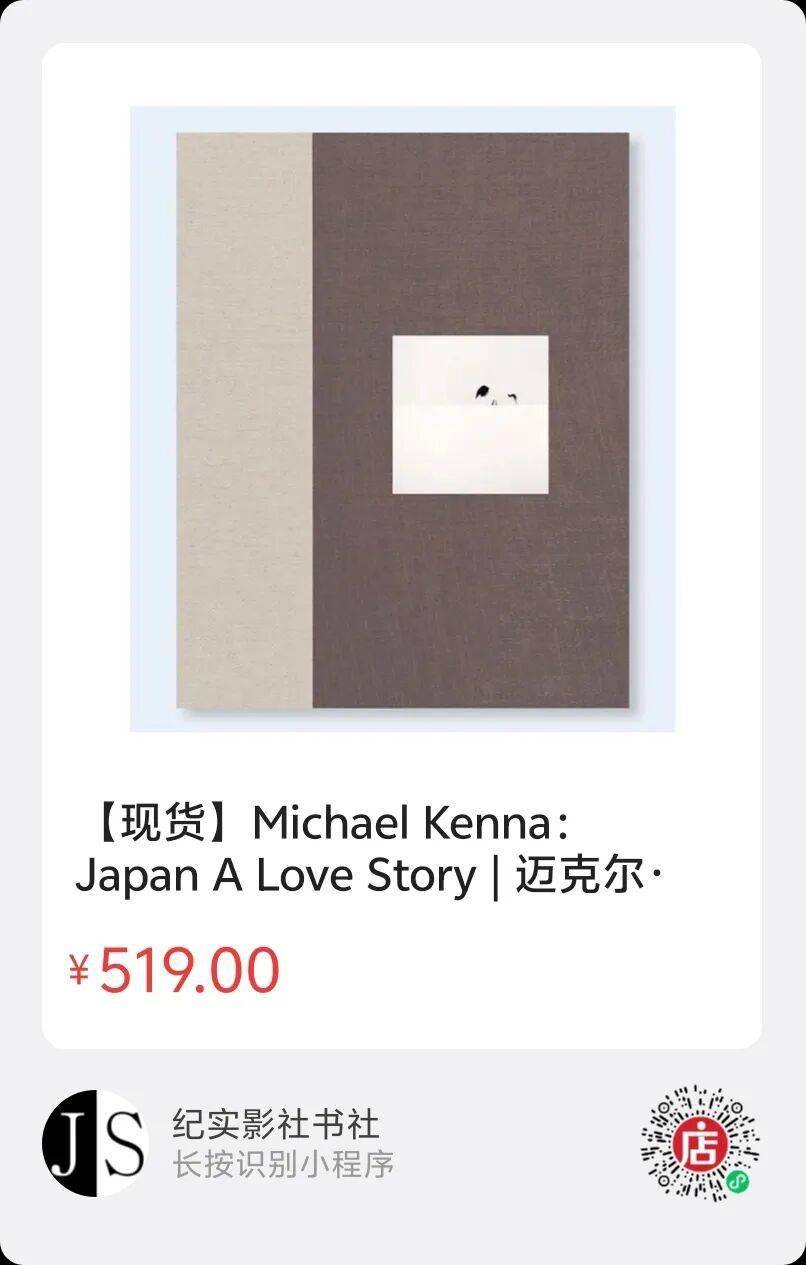Click the green mini program badge on QR code
The width and height of the screenshot is (806, 1265).
[x=736, y=1183]
